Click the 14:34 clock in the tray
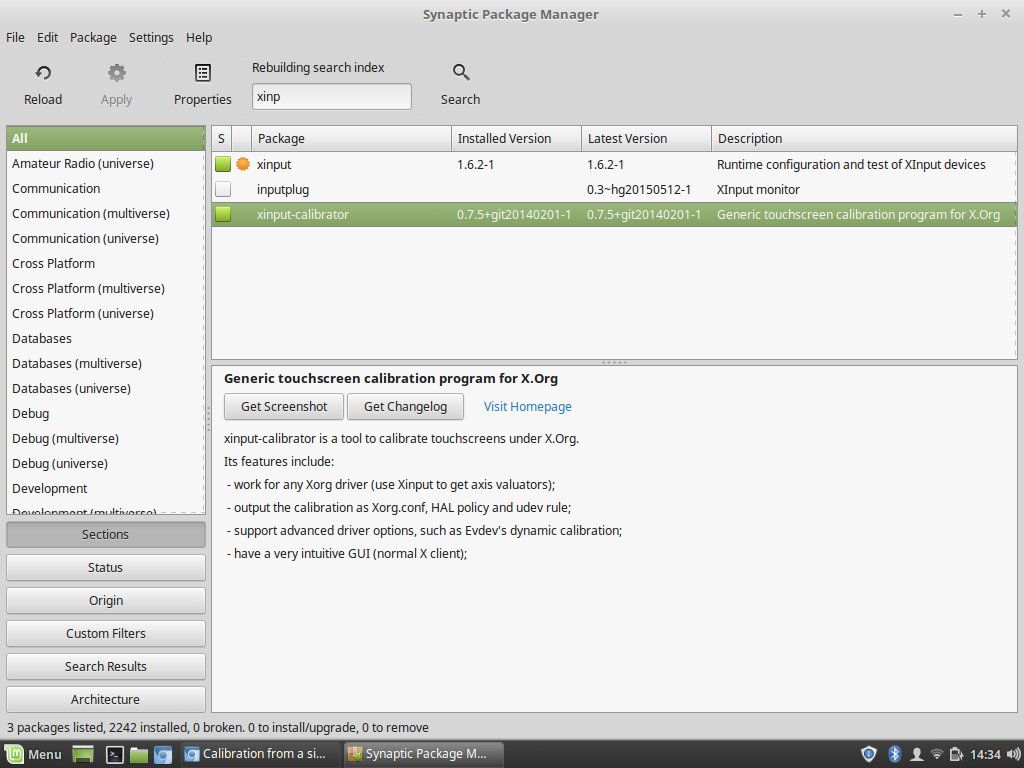The width and height of the screenshot is (1024, 768). pos(985,754)
